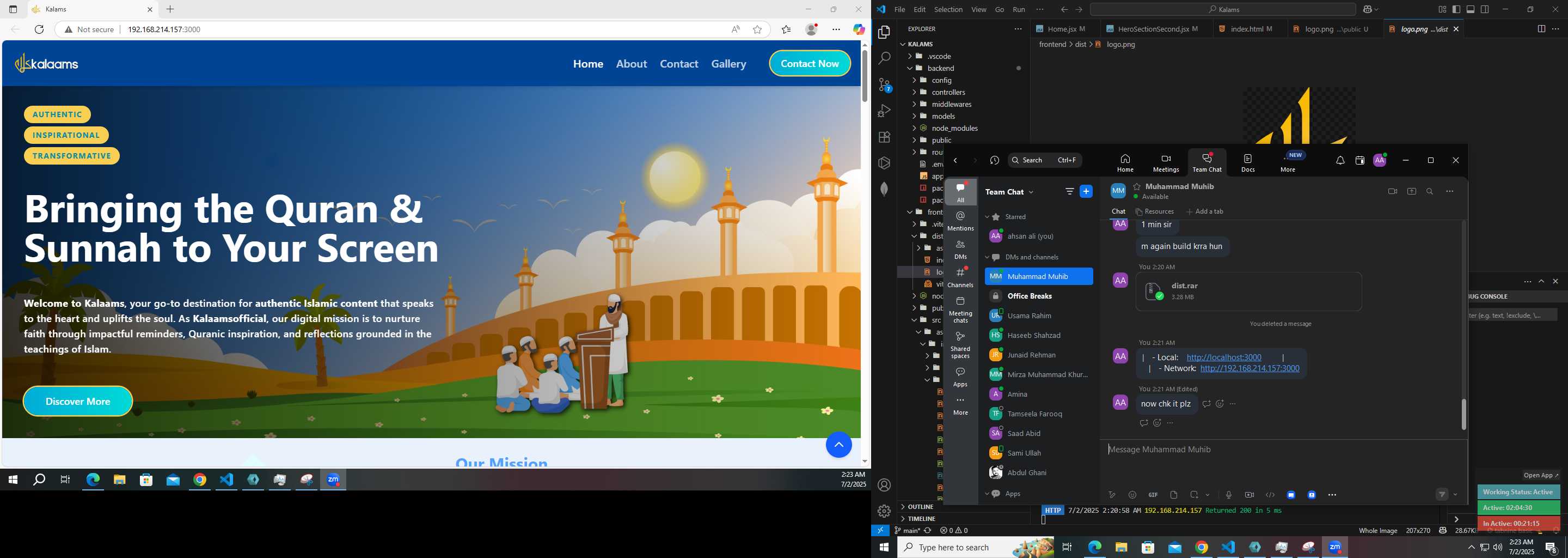Collapse Starred section in Zoom chat list
This screenshot has width=1568, height=558.
(987, 217)
